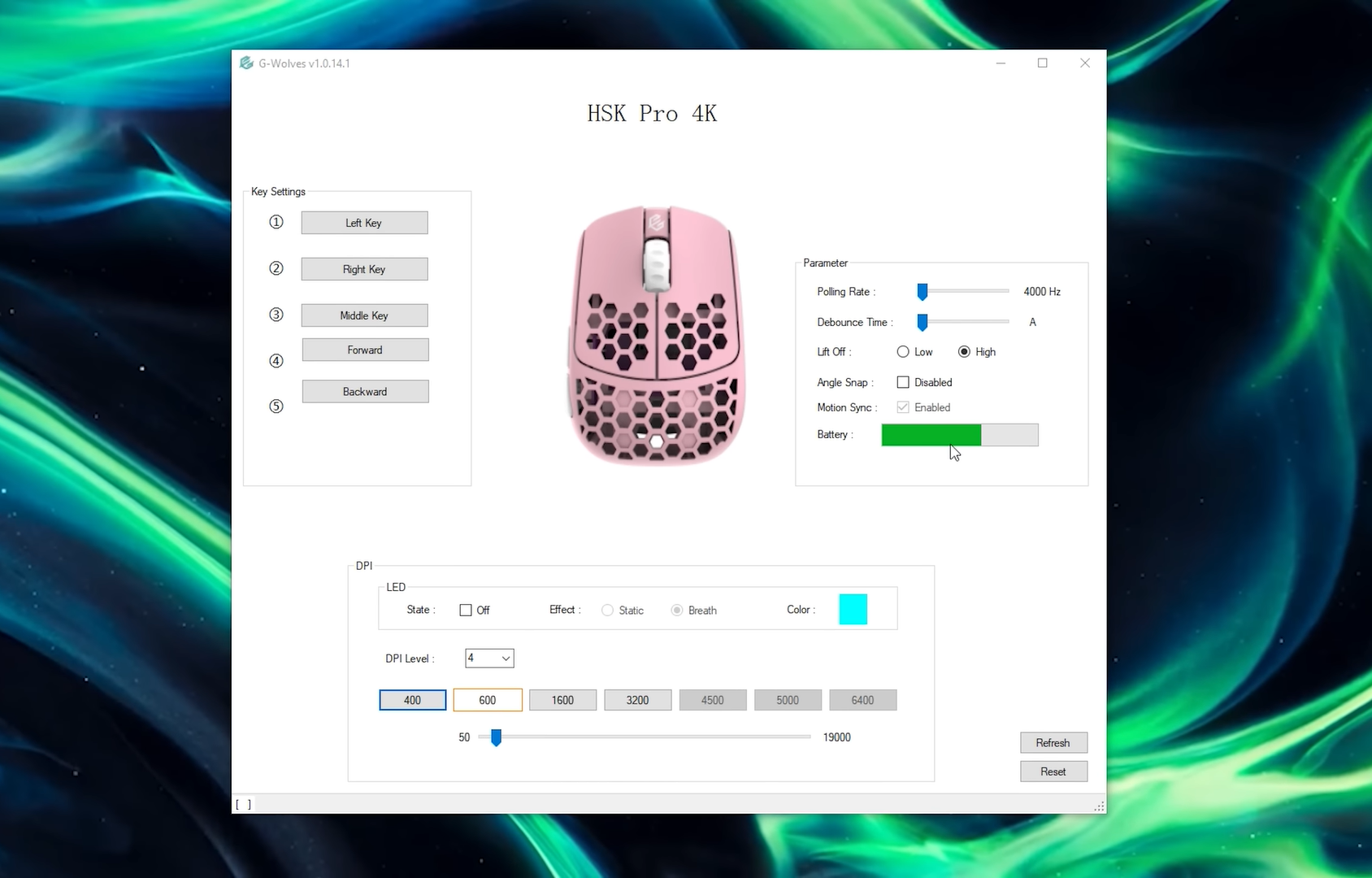
Task: Select the 3200 DPI stage
Action: click(x=637, y=700)
